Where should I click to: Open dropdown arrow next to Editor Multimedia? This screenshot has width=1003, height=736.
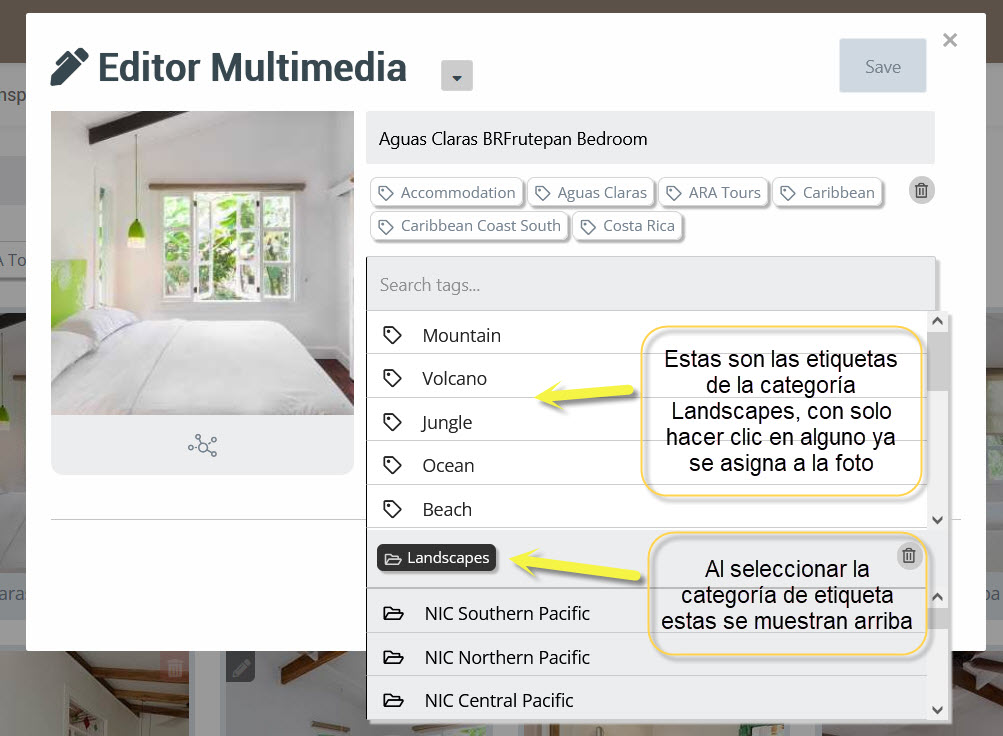456,76
